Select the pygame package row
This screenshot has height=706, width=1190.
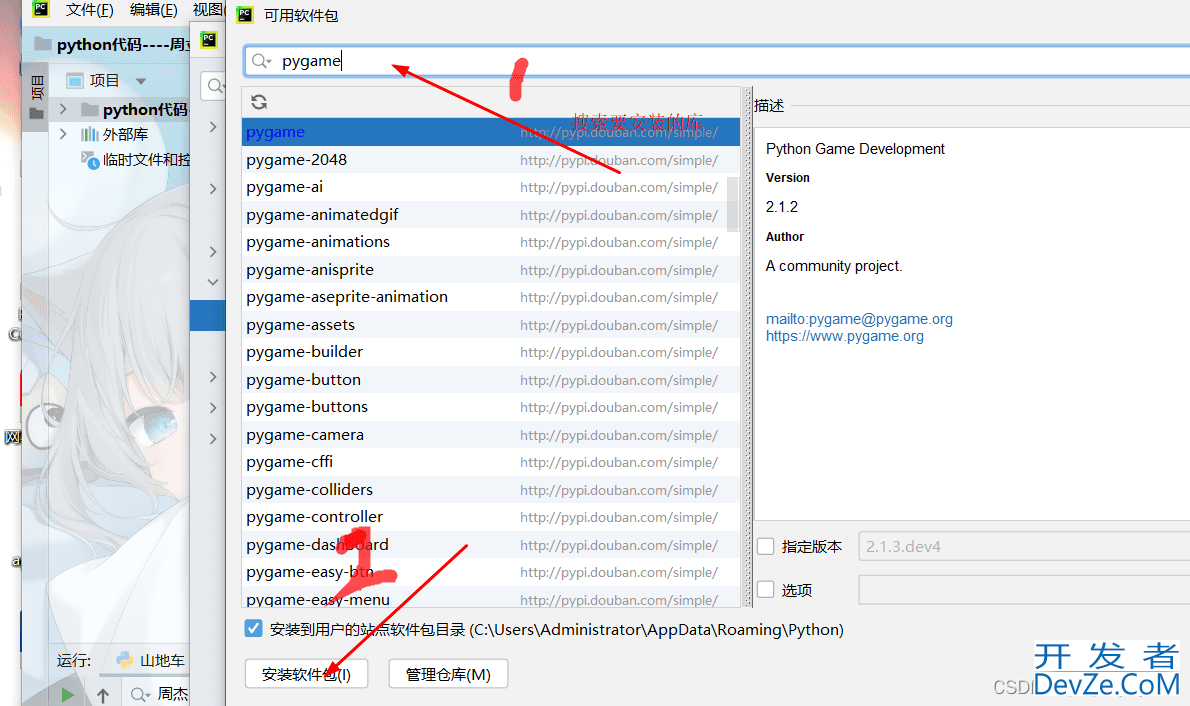click(x=490, y=132)
